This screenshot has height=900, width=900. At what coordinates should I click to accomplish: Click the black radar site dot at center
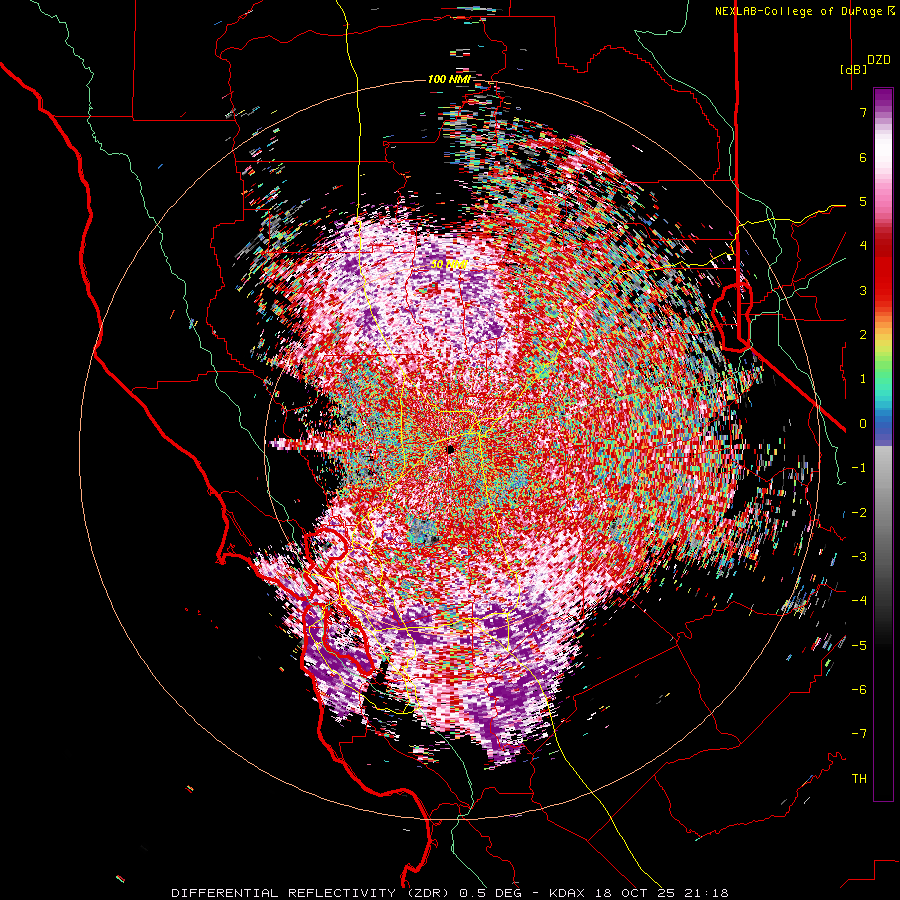pyautogui.click(x=451, y=449)
